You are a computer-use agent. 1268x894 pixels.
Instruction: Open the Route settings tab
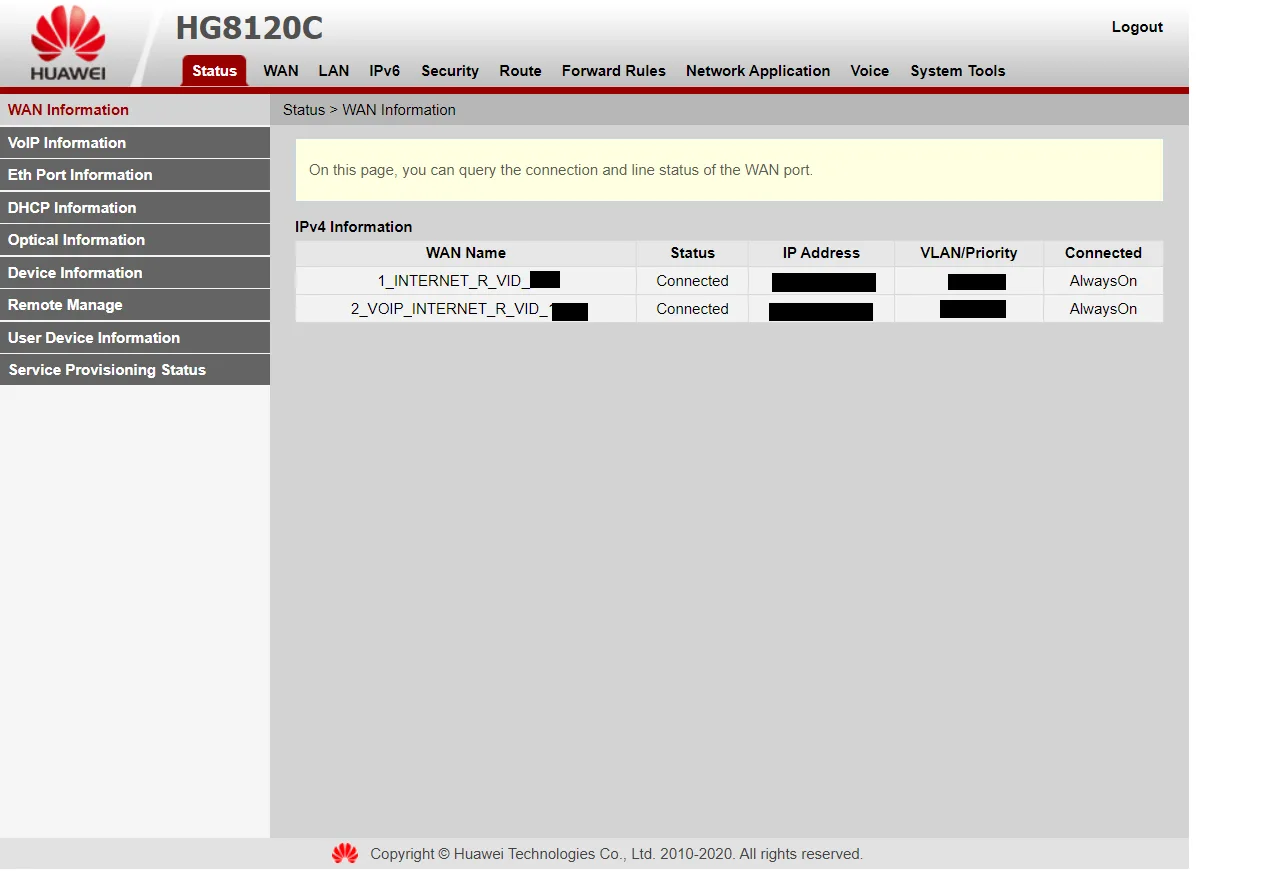[x=520, y=71]
